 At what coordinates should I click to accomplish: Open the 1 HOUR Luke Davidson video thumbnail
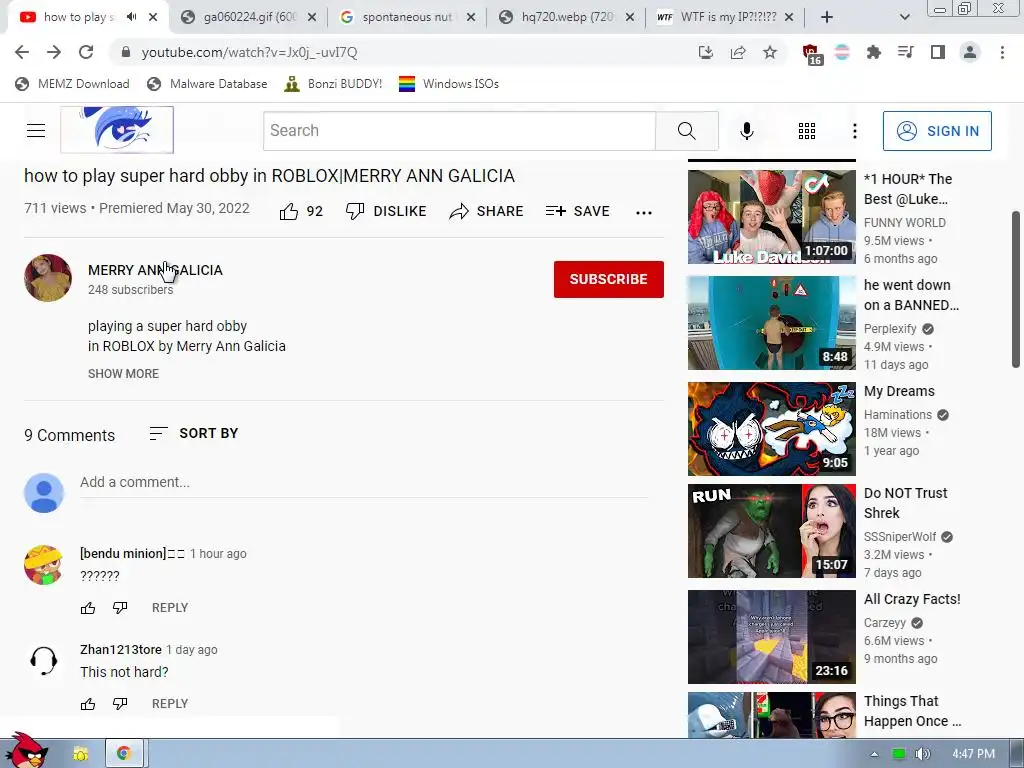click(x=771, y=217)
